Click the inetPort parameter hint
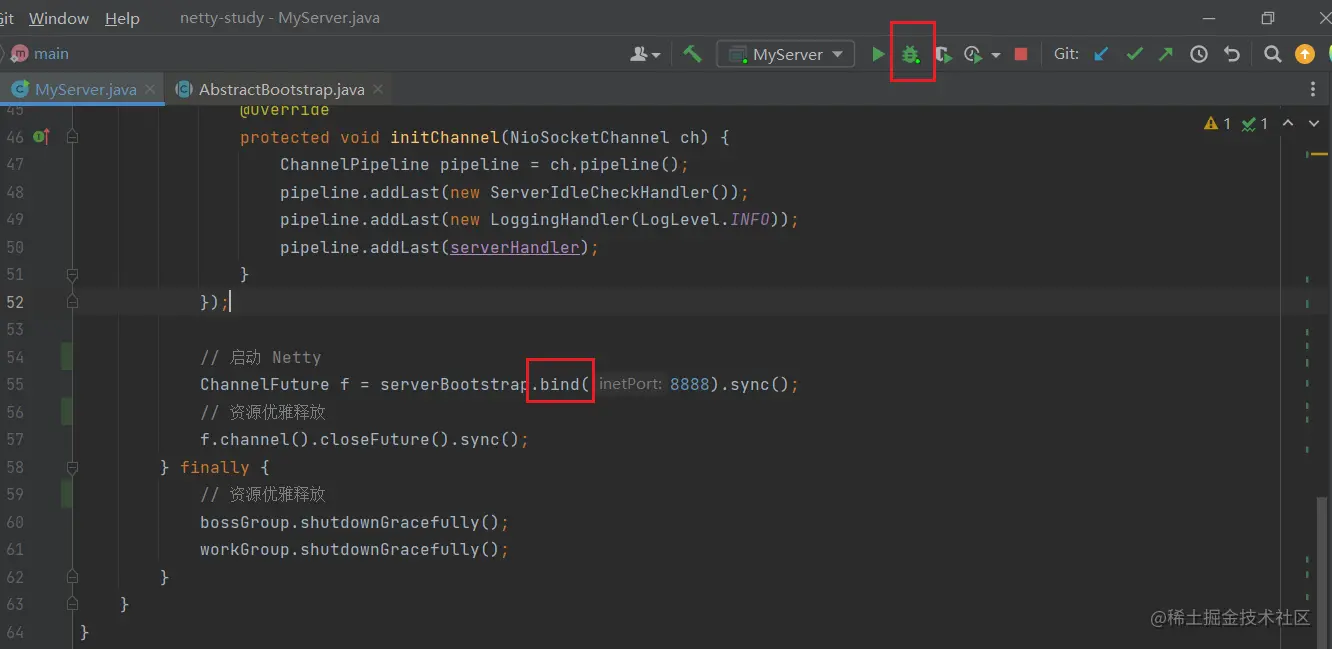 pyautogui.click(x=631, y=384)
